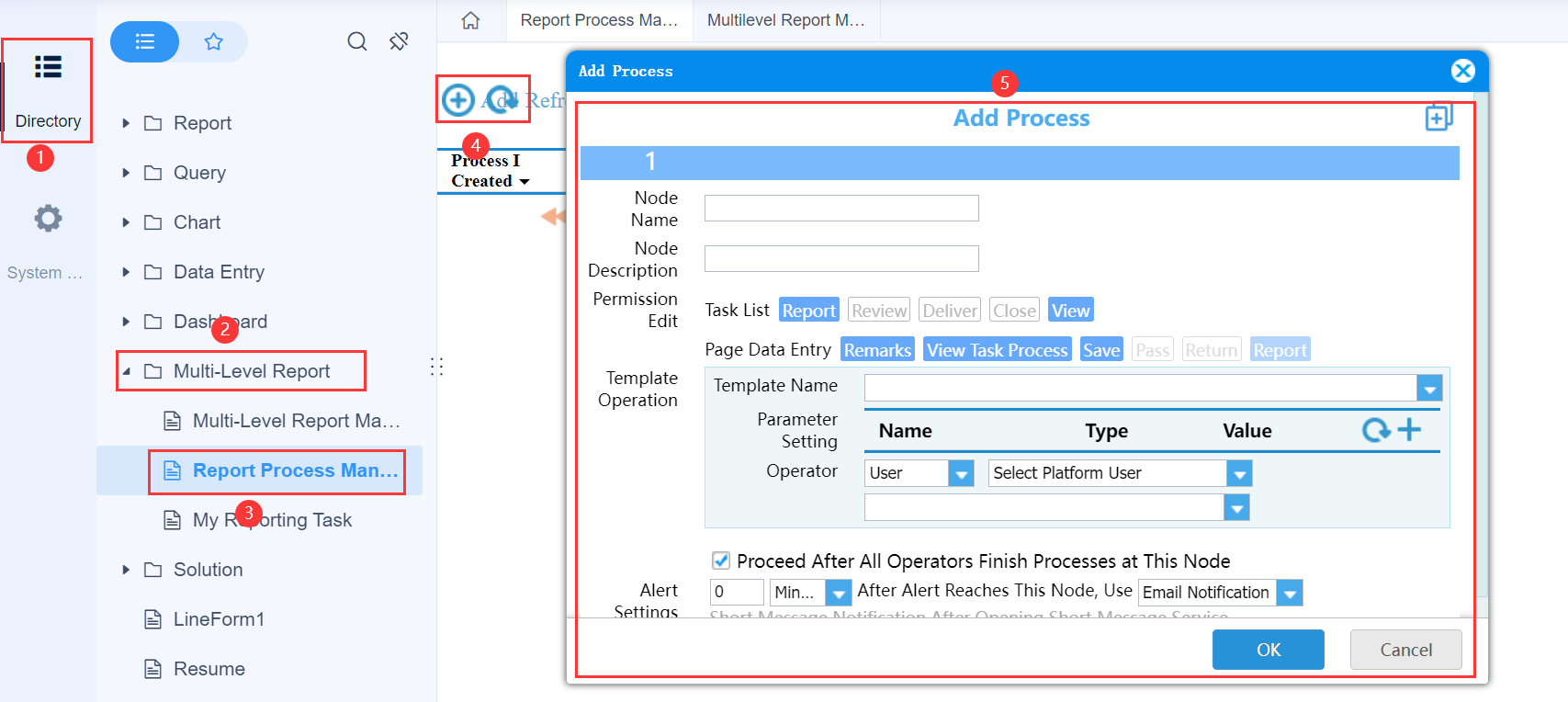Open the Email Notification dropdown

point(1290,593)
